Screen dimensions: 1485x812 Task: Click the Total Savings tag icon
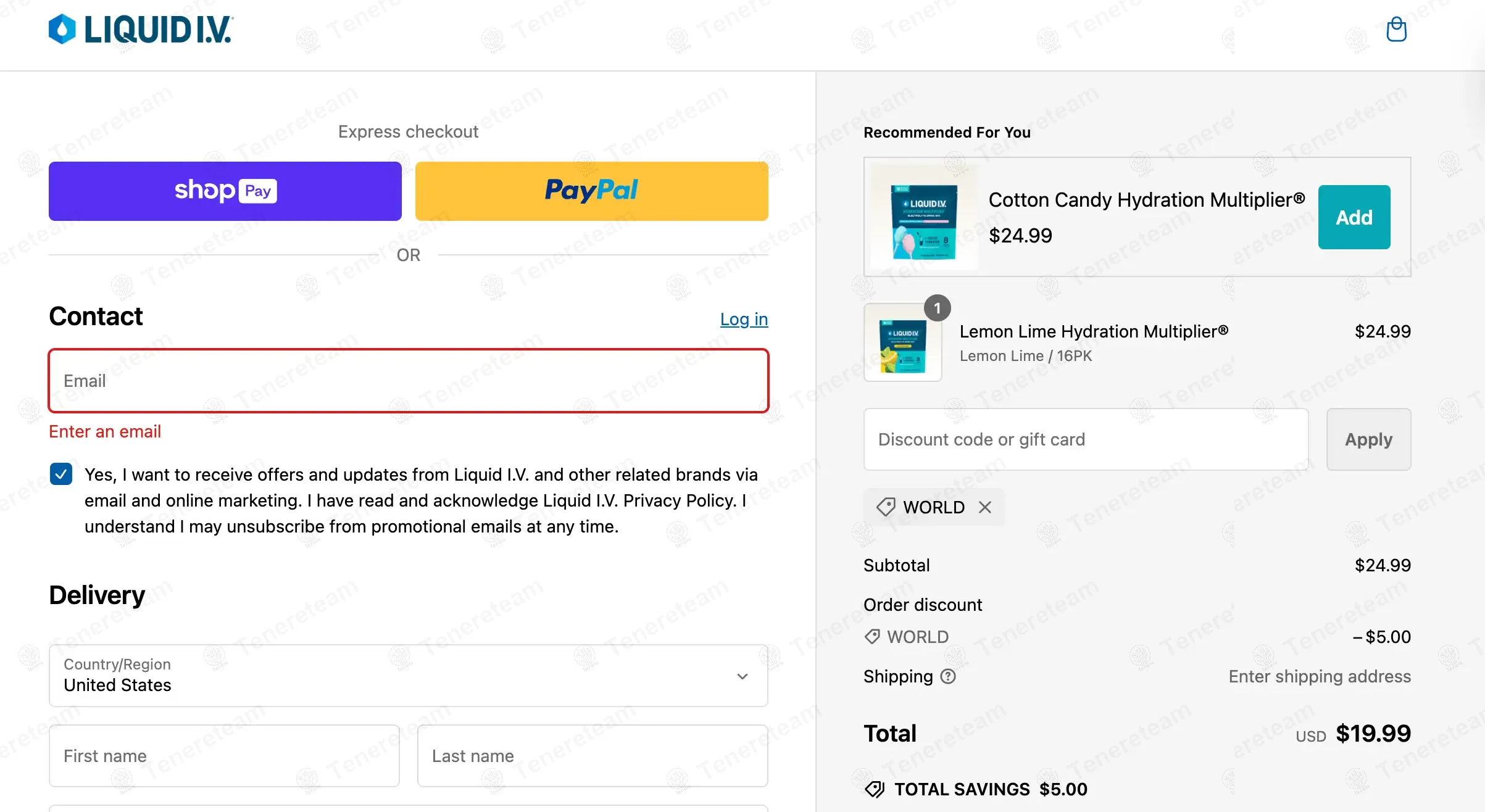[x=875, y=789]
